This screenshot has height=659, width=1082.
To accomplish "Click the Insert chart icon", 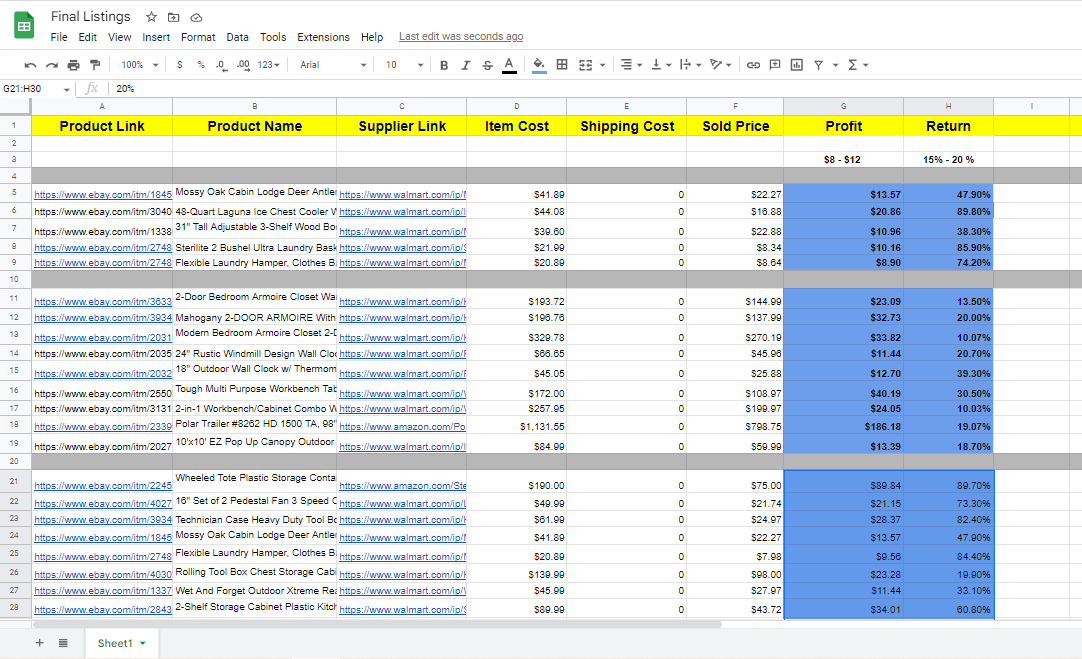I will (796, 65).
